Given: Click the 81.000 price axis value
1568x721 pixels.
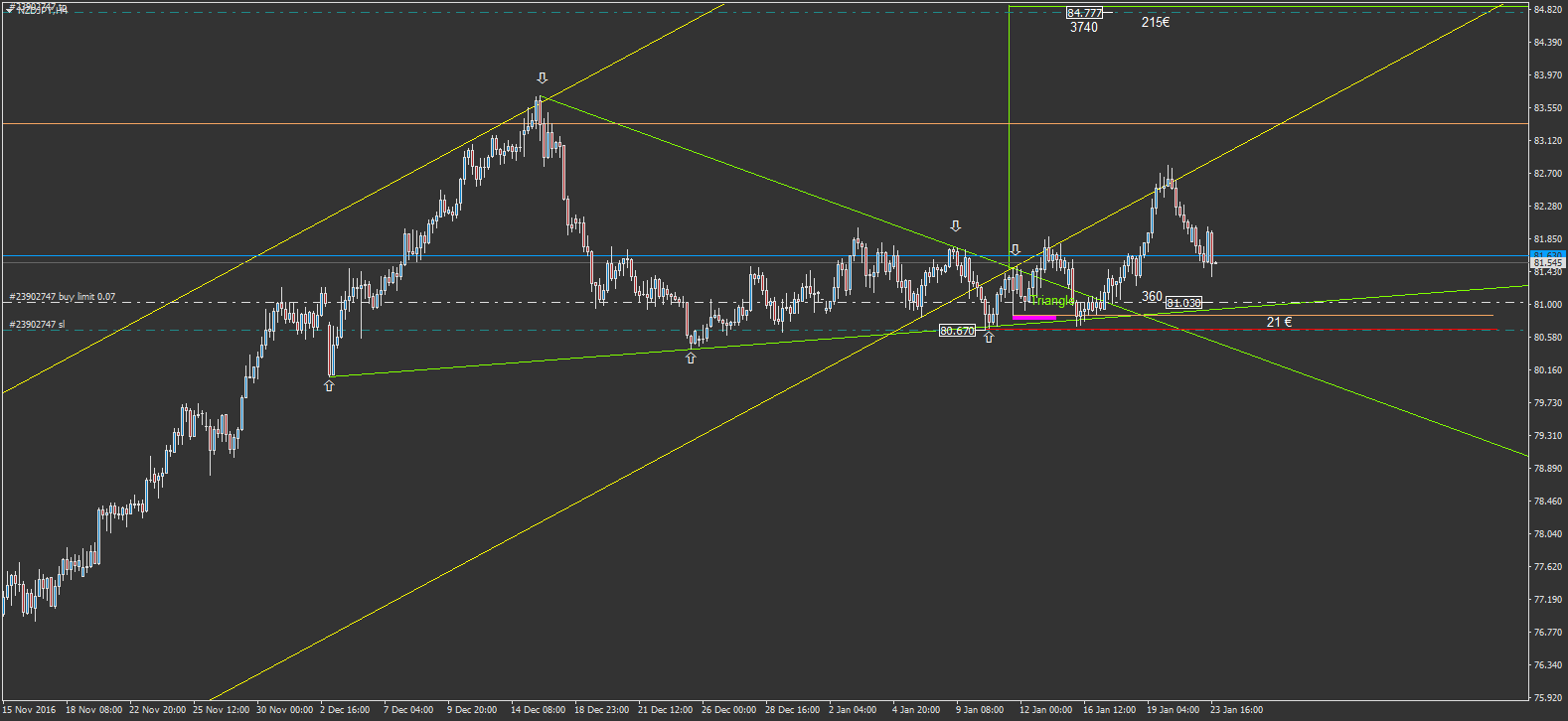Looking at the screenshot, I should [x=1548, y=305].
